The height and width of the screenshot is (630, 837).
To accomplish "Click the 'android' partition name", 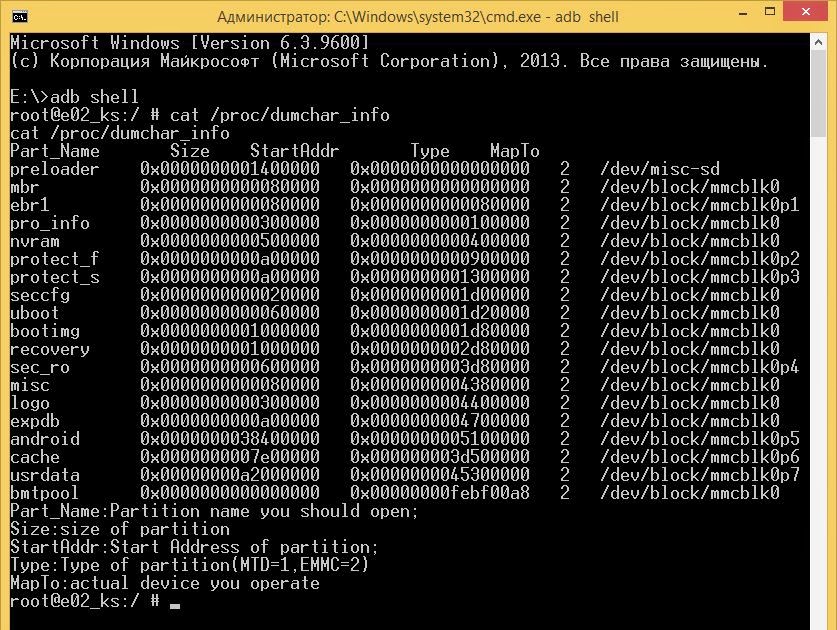I will coord(45,439).
